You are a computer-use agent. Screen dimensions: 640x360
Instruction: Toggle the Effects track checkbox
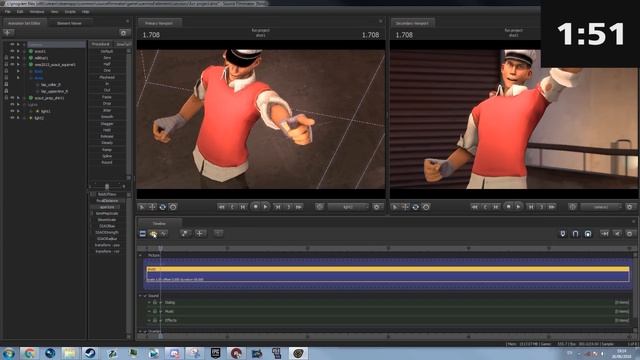point(161,320)
